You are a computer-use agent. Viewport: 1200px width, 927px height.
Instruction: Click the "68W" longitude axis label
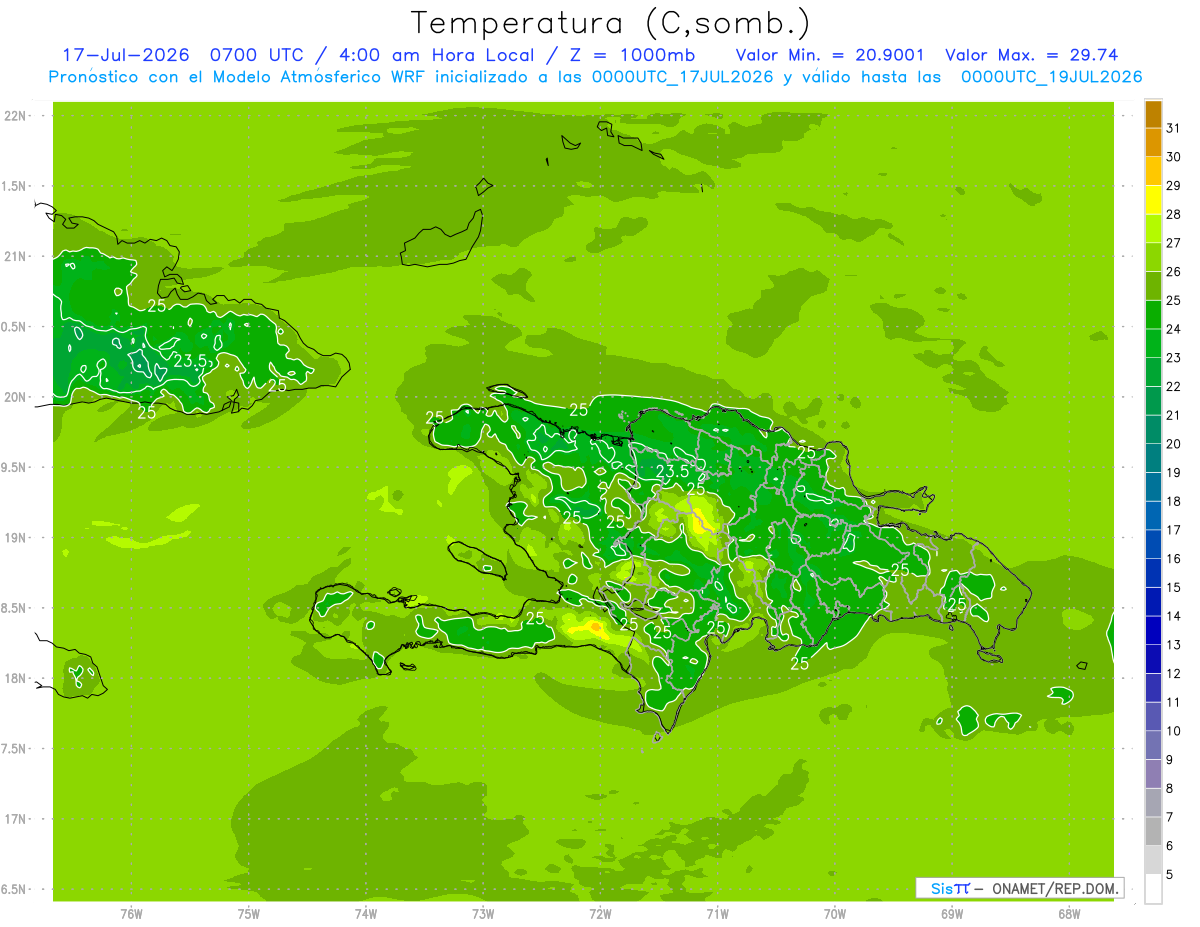pos(1069,914)
